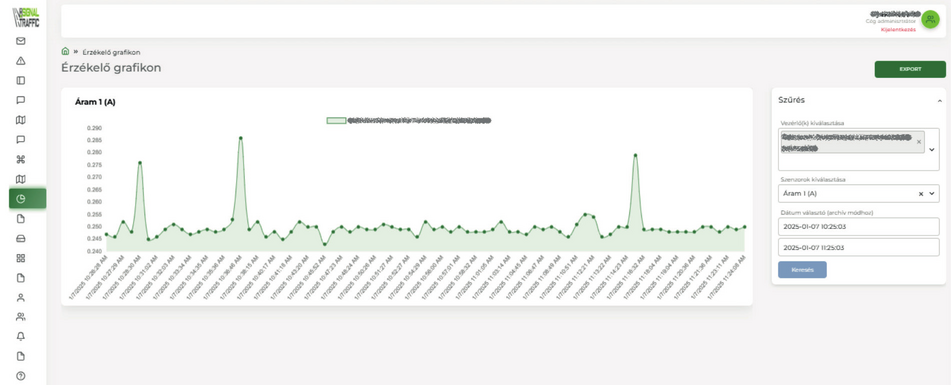
Task: Open the hard drive sidebar icon
Action: tap(21, 238)
